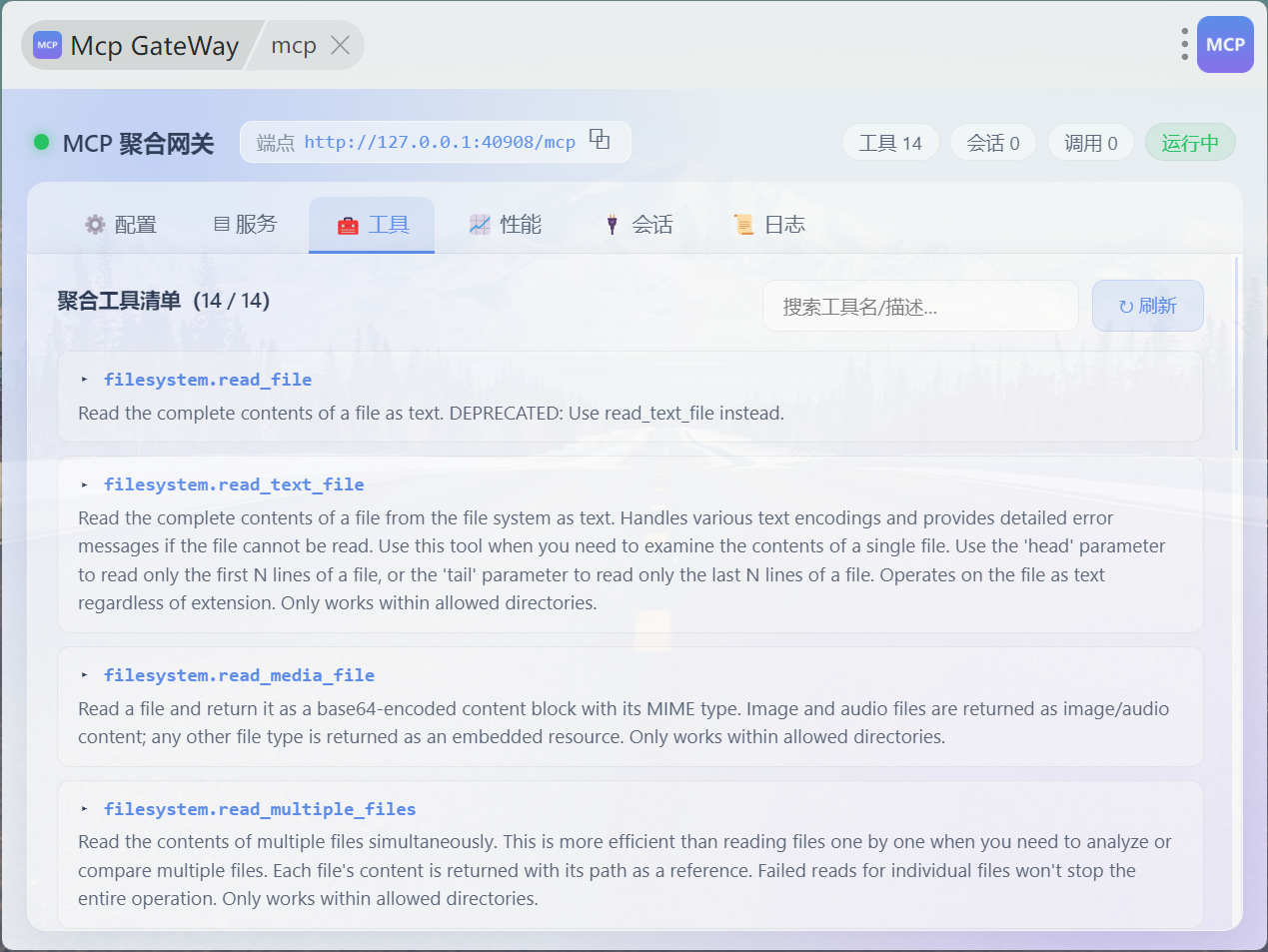Click the MCP logo icon in title tab
This screenshot has width=1268, height=952.
(x=47, y=45)
